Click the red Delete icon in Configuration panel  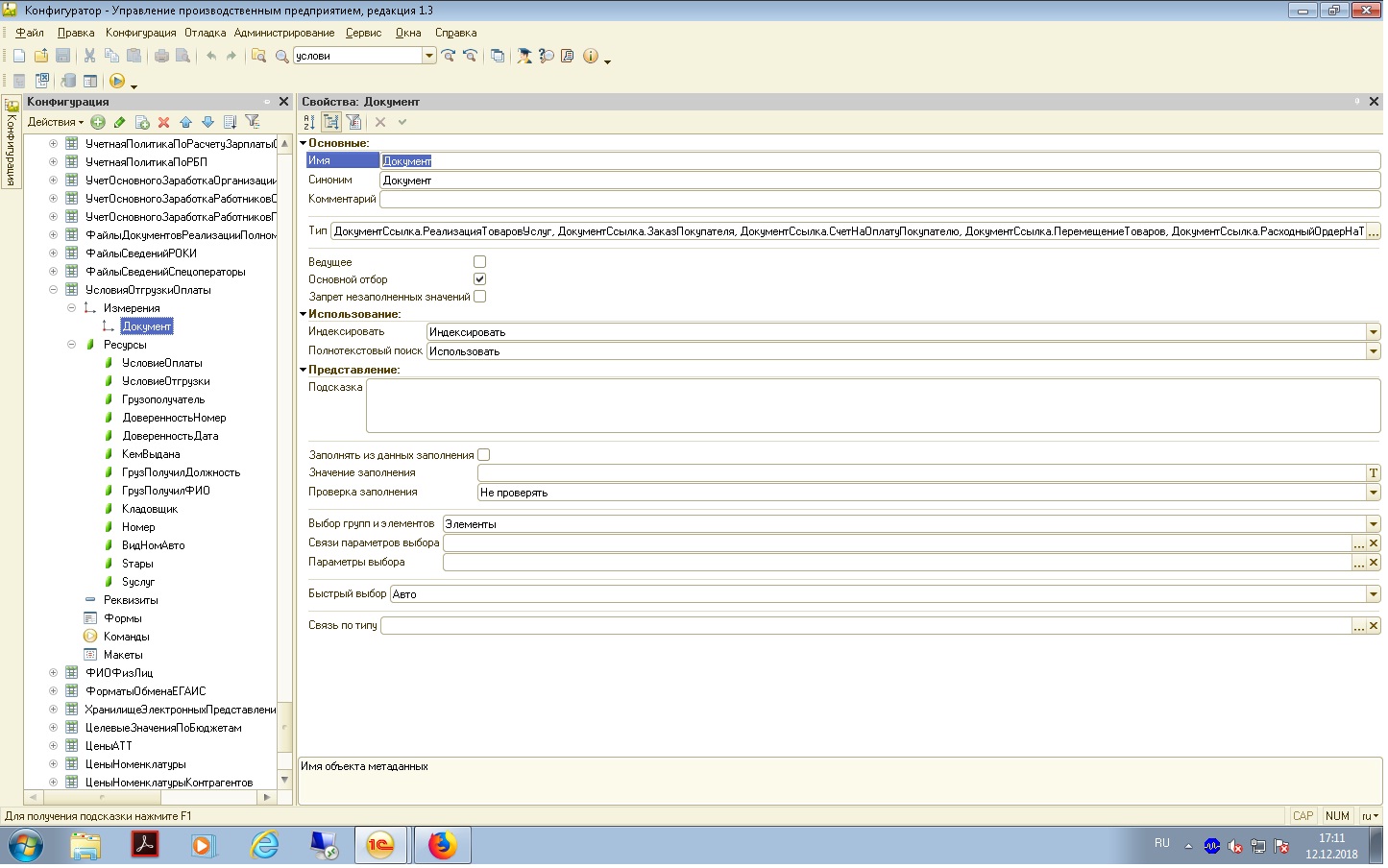coord(163,123)
